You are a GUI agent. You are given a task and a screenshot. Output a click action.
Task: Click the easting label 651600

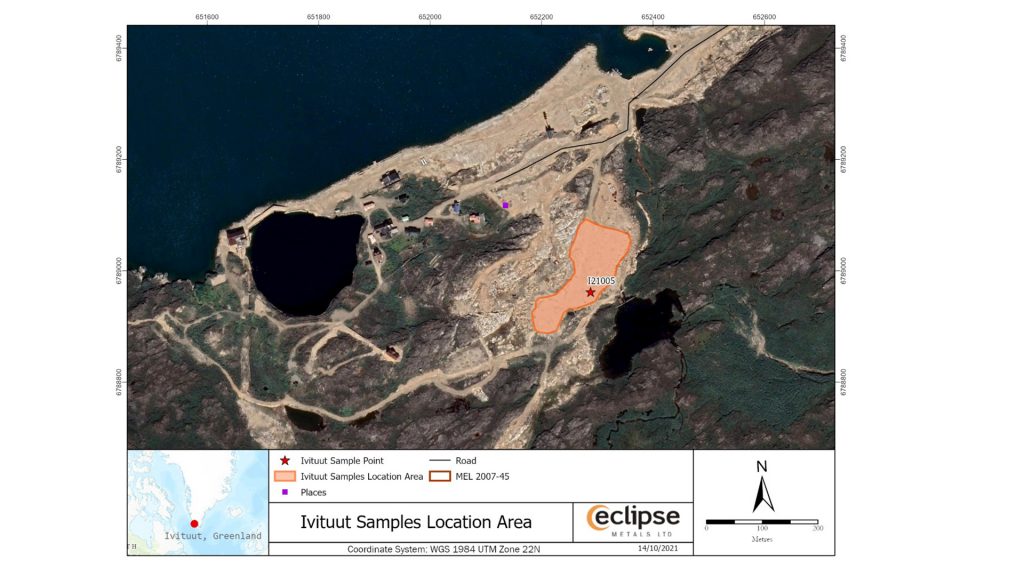click(x=207, y=17)
